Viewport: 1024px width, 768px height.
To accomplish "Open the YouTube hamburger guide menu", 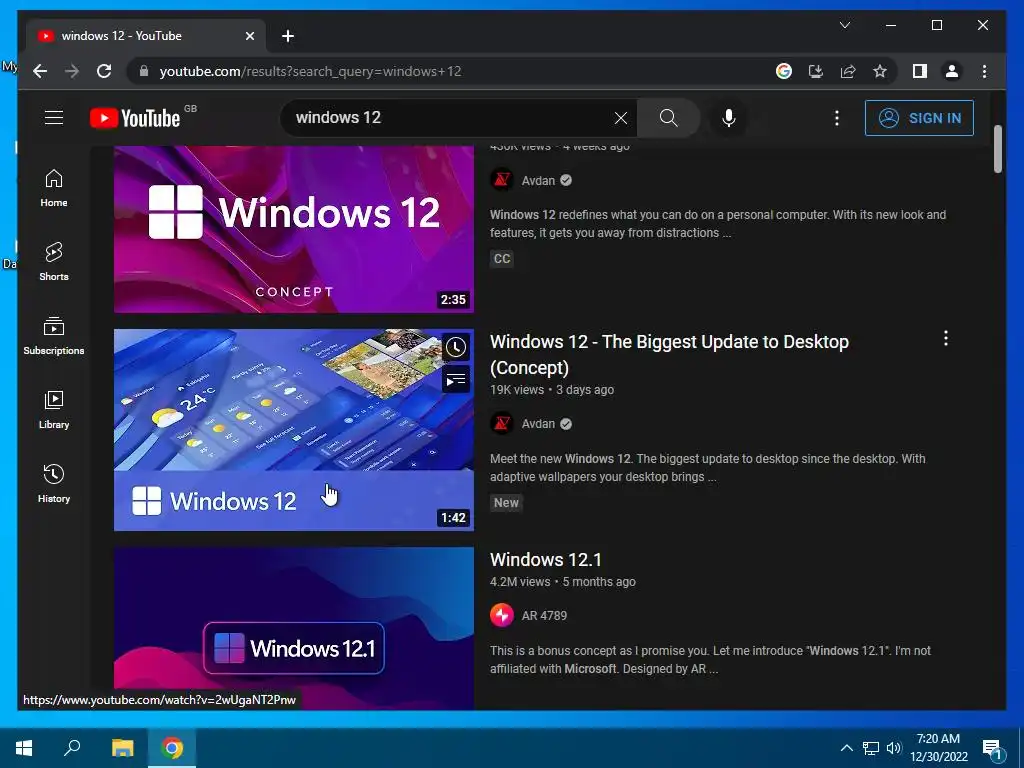I will point(54,118).
